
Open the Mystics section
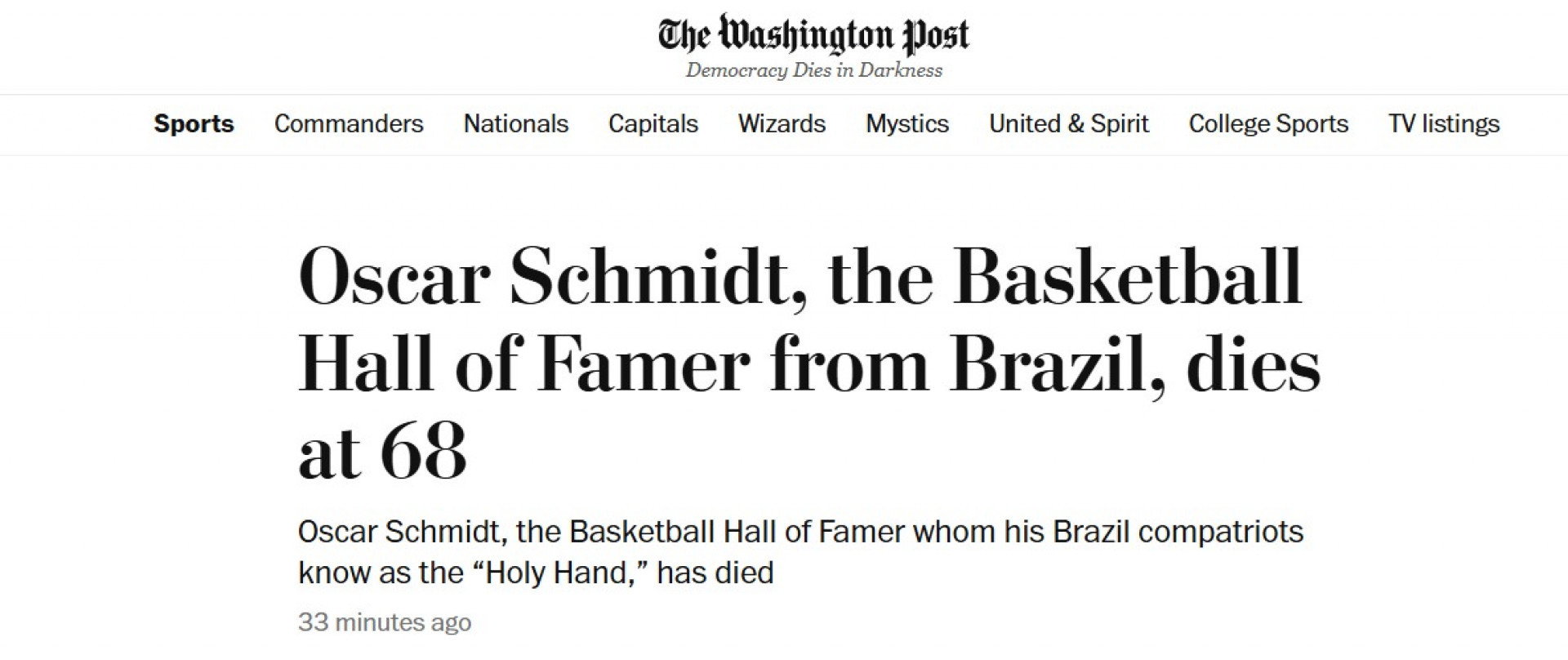click(x=907, y=124)
